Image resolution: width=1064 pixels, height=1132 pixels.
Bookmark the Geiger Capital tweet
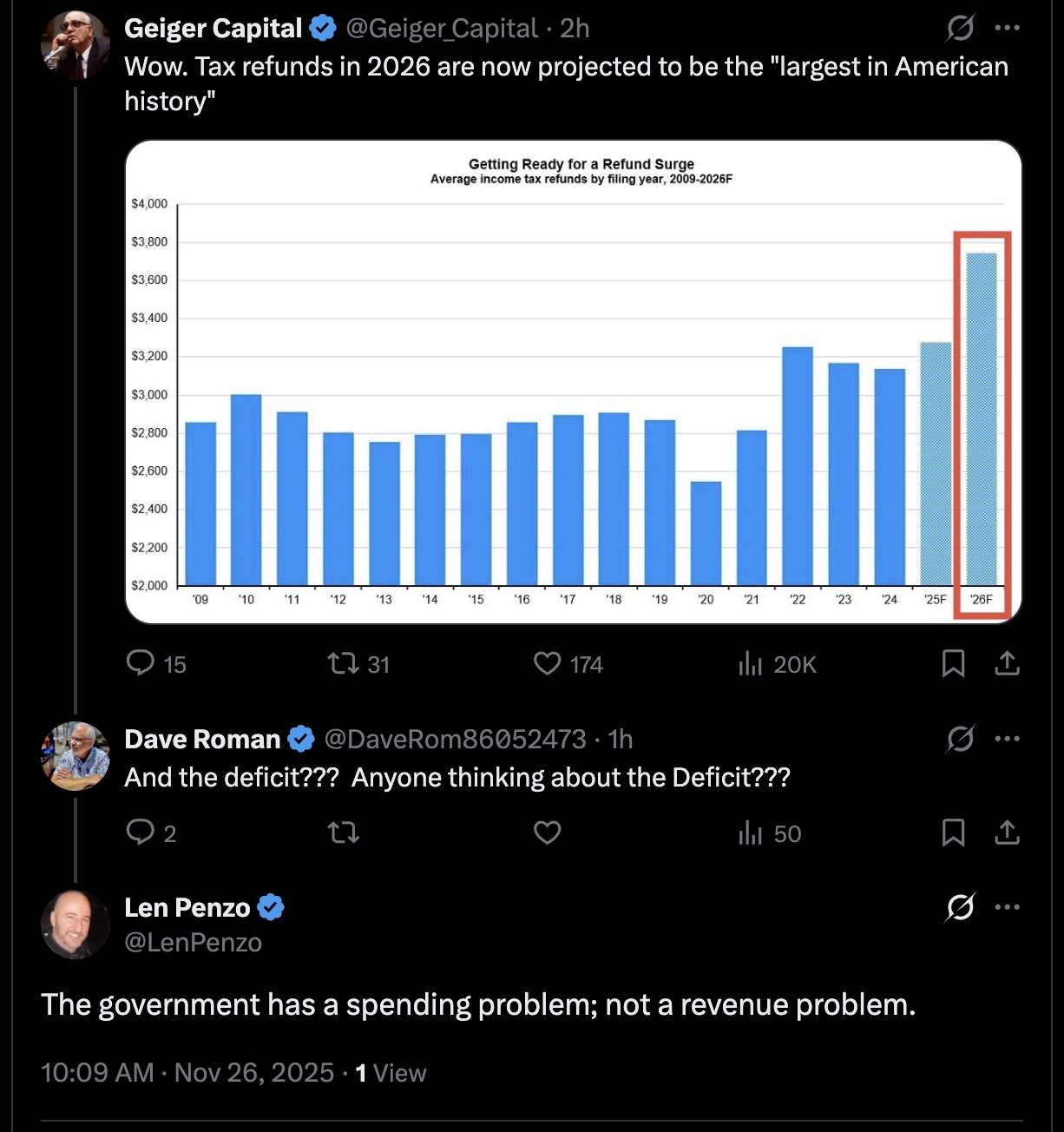[x=953, y=664]
